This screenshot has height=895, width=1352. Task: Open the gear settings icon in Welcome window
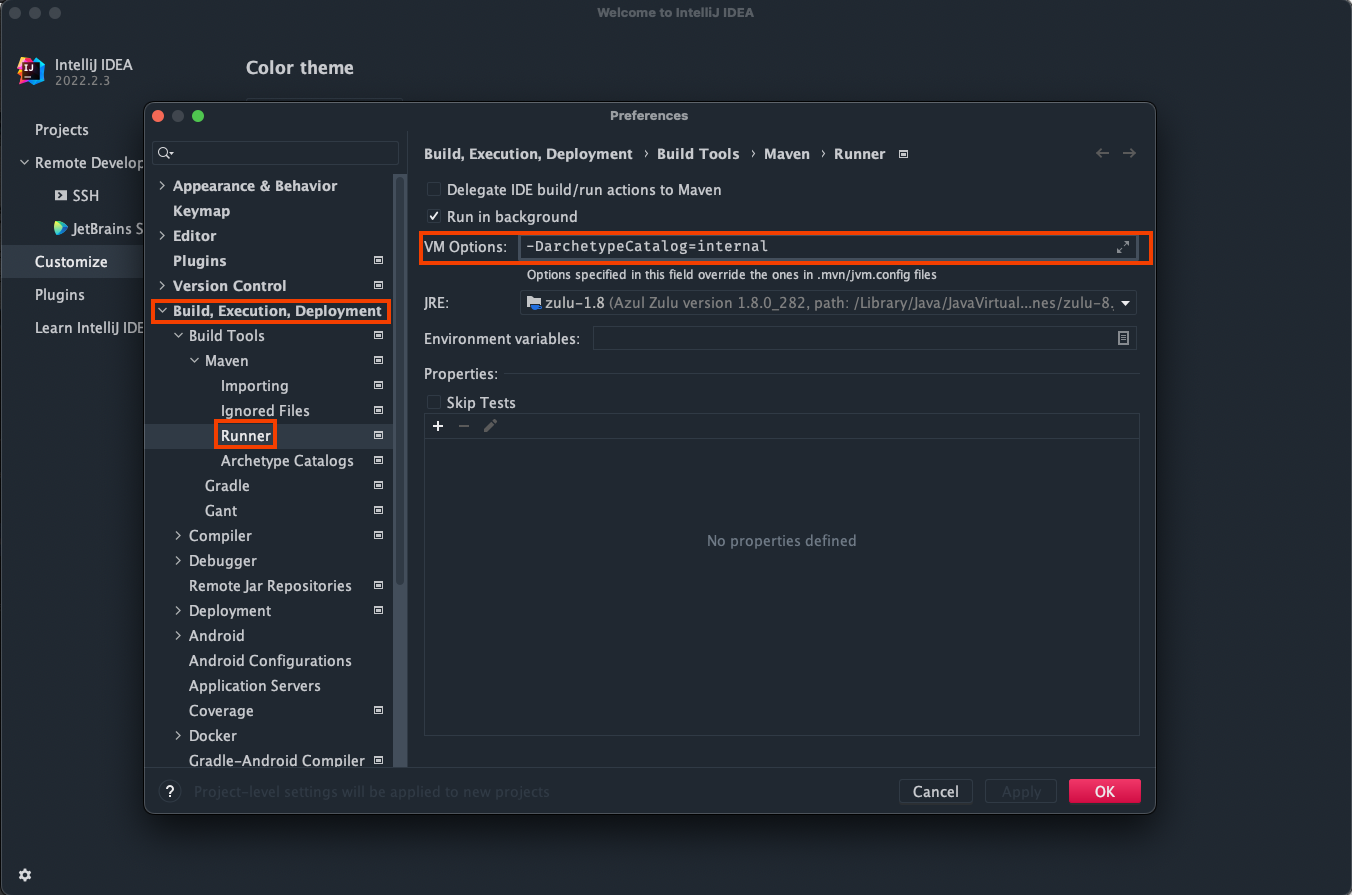tap(25, 875)
